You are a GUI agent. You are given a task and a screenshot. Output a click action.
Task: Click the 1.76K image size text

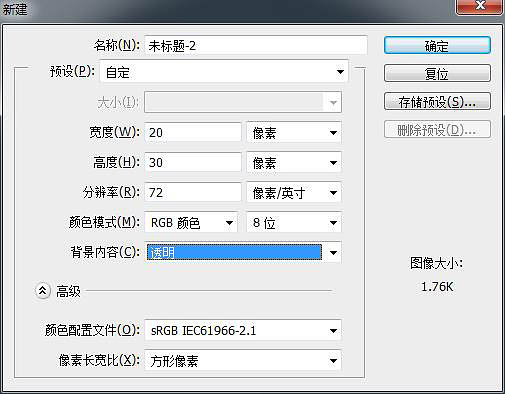[437, 287]
